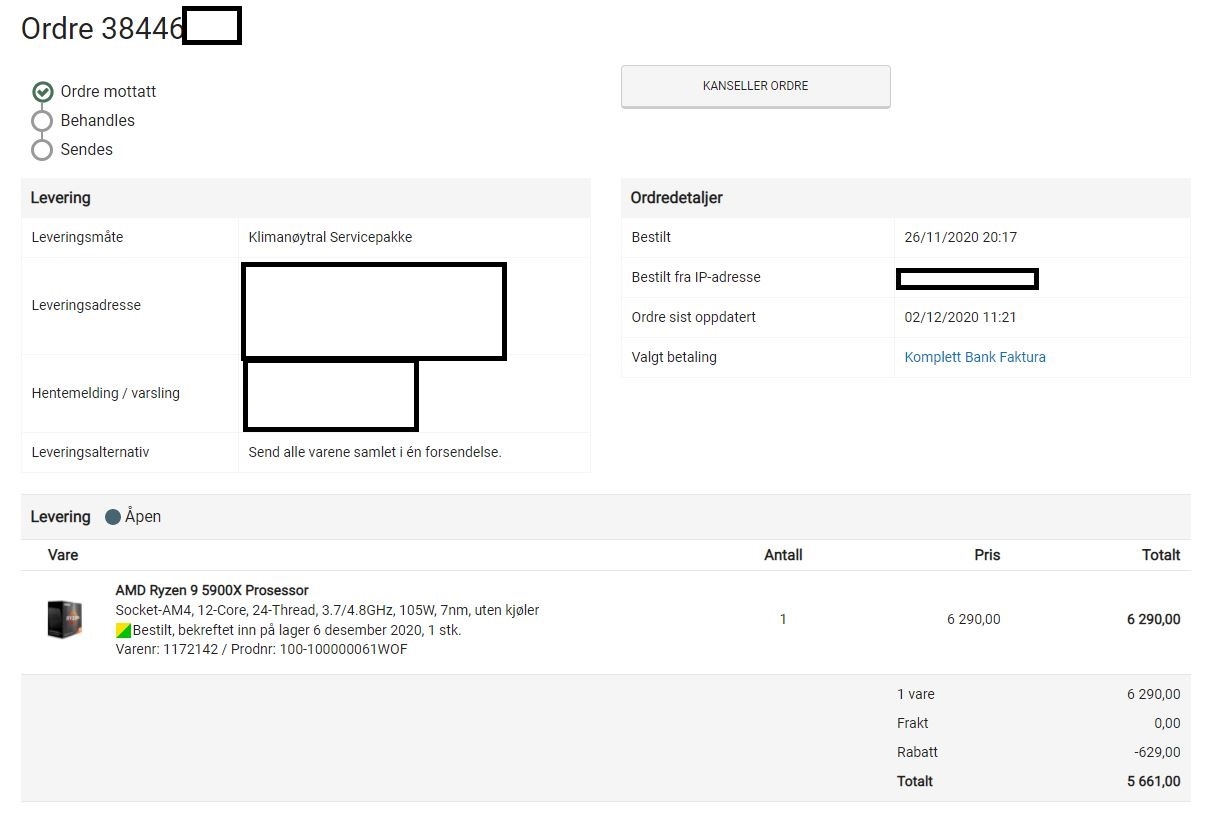Click the Antall column header

pos(783,555)
